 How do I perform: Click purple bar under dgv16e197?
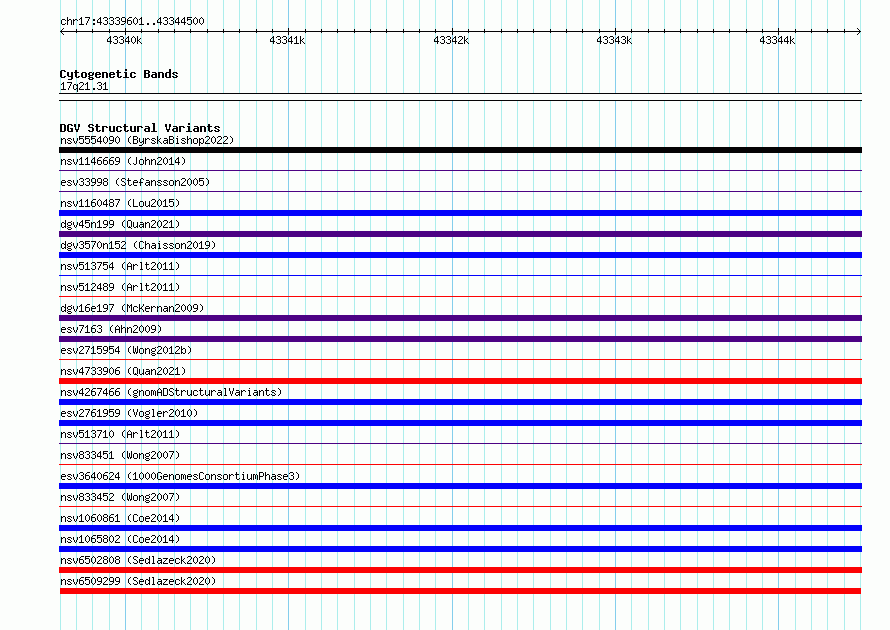460,318
